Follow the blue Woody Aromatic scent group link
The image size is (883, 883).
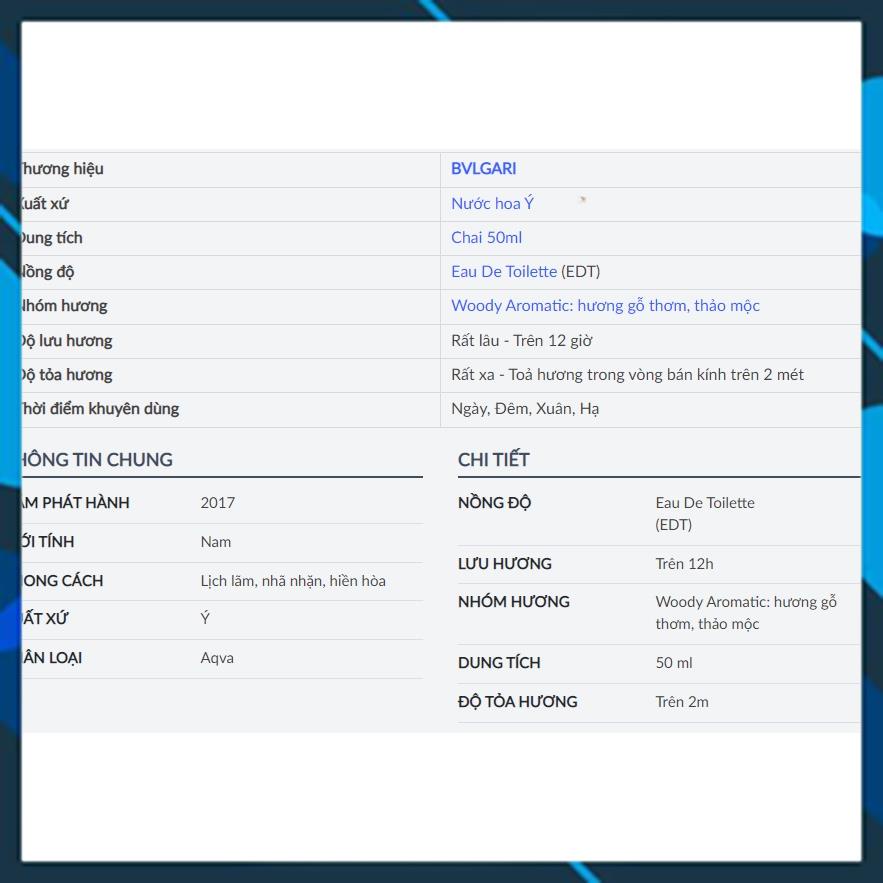click(x=605, y=306)
